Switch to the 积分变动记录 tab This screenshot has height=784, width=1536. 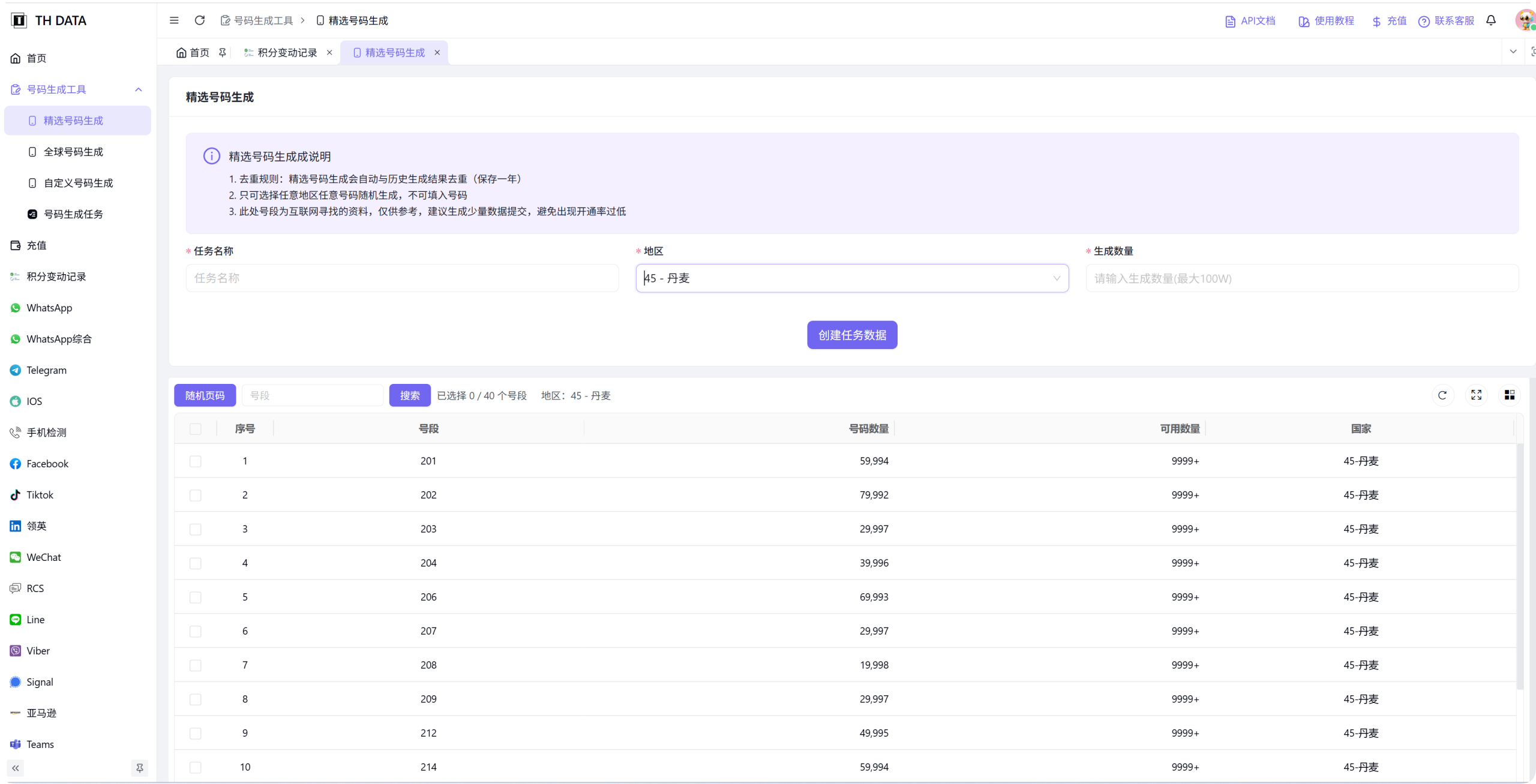pos(287,53)
